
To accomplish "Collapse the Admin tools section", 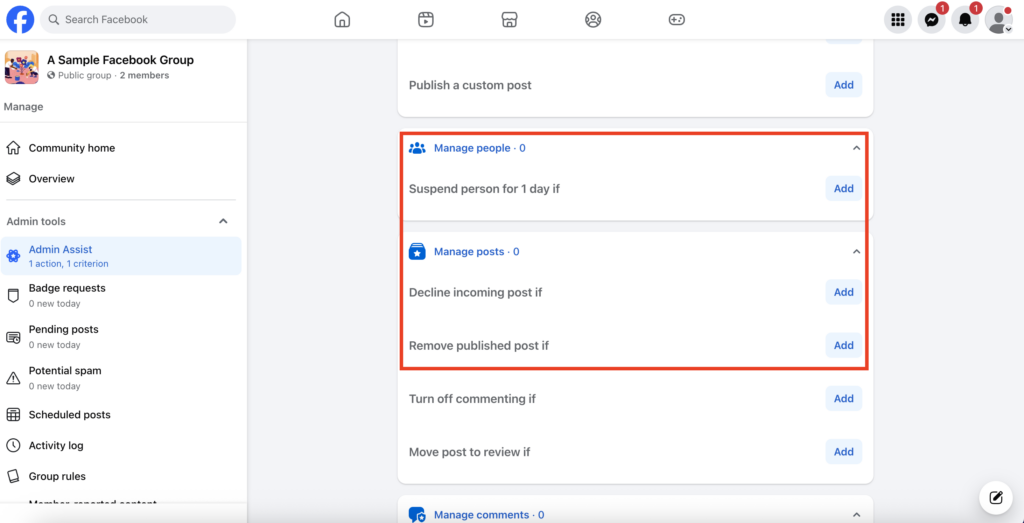I will (223, 222).
